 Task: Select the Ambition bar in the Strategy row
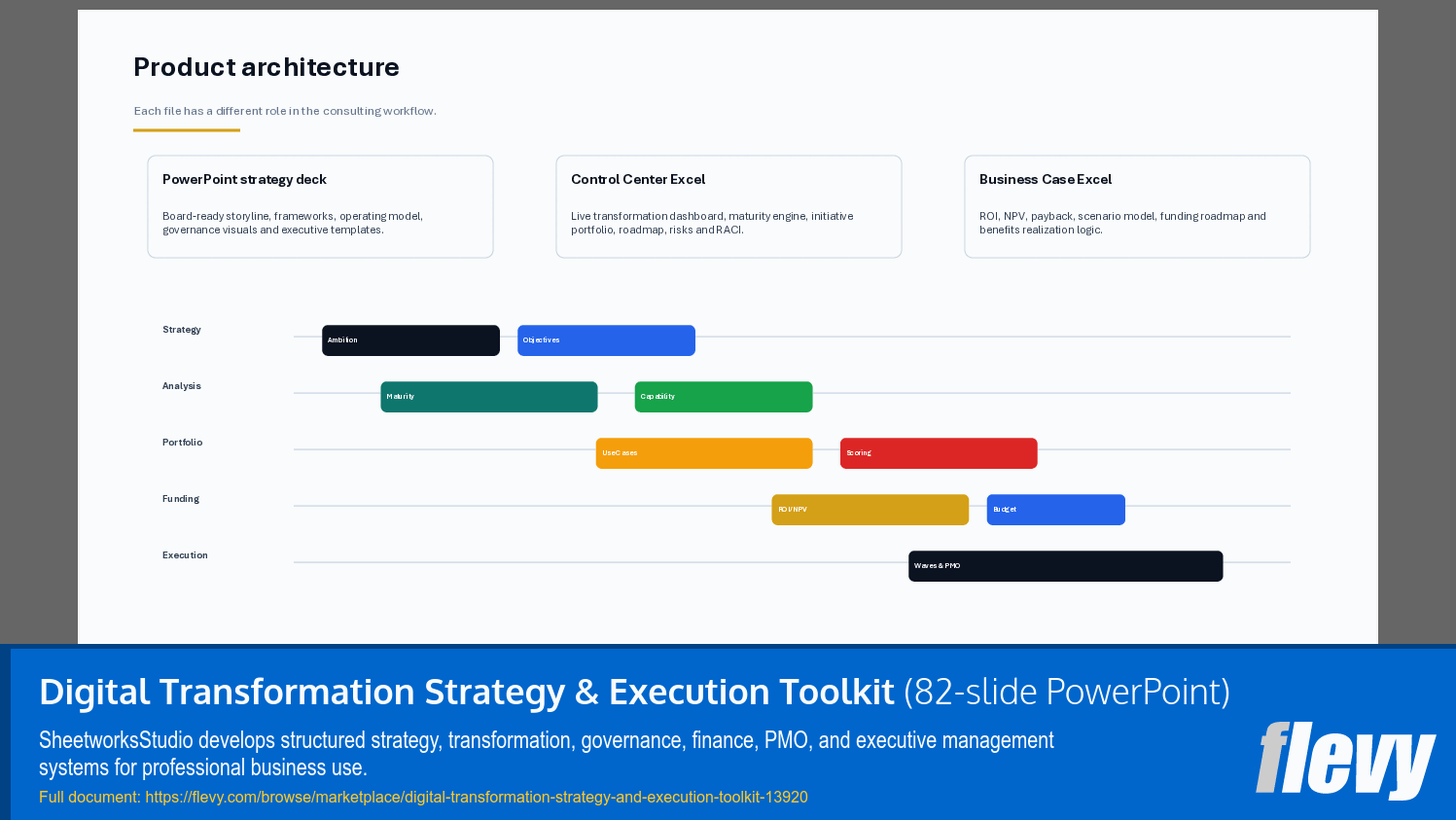(x=410, y=340)
